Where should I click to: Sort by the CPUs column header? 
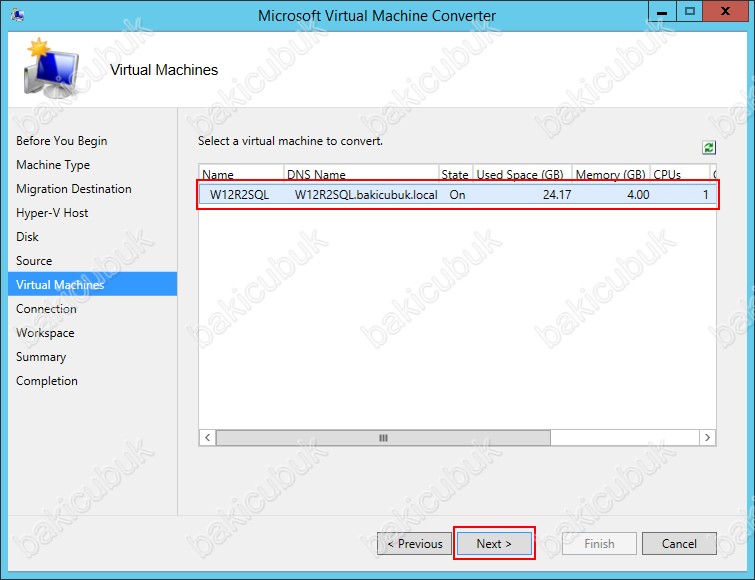(680, 174)
